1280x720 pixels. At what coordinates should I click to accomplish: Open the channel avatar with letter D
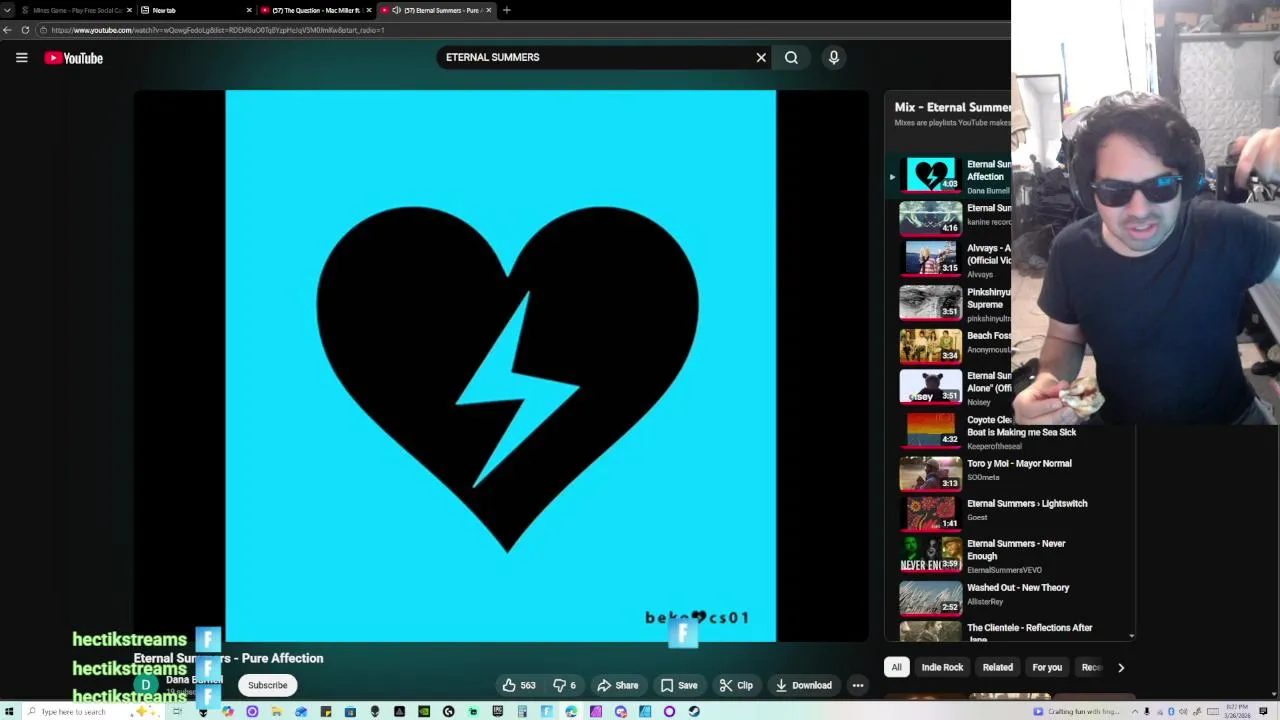point(146,685)
